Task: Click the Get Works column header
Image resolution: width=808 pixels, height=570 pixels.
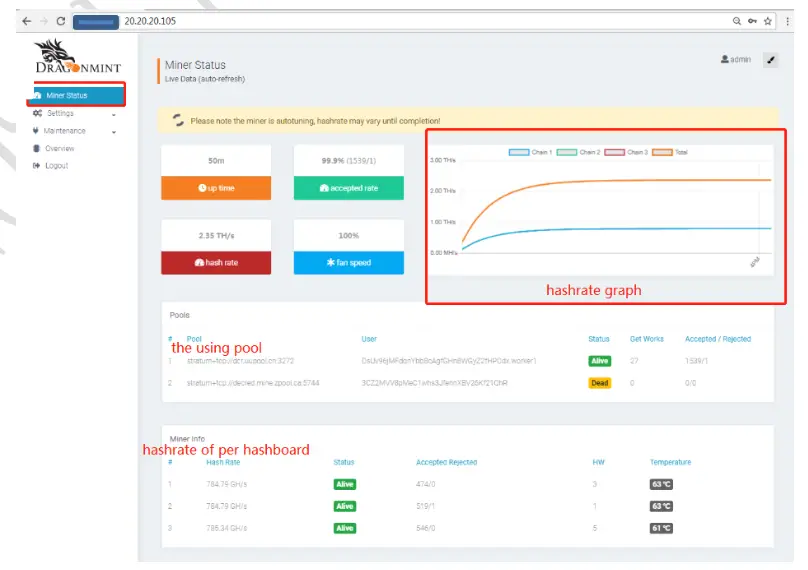Action: pyautogui.click(x=647, y=339)
